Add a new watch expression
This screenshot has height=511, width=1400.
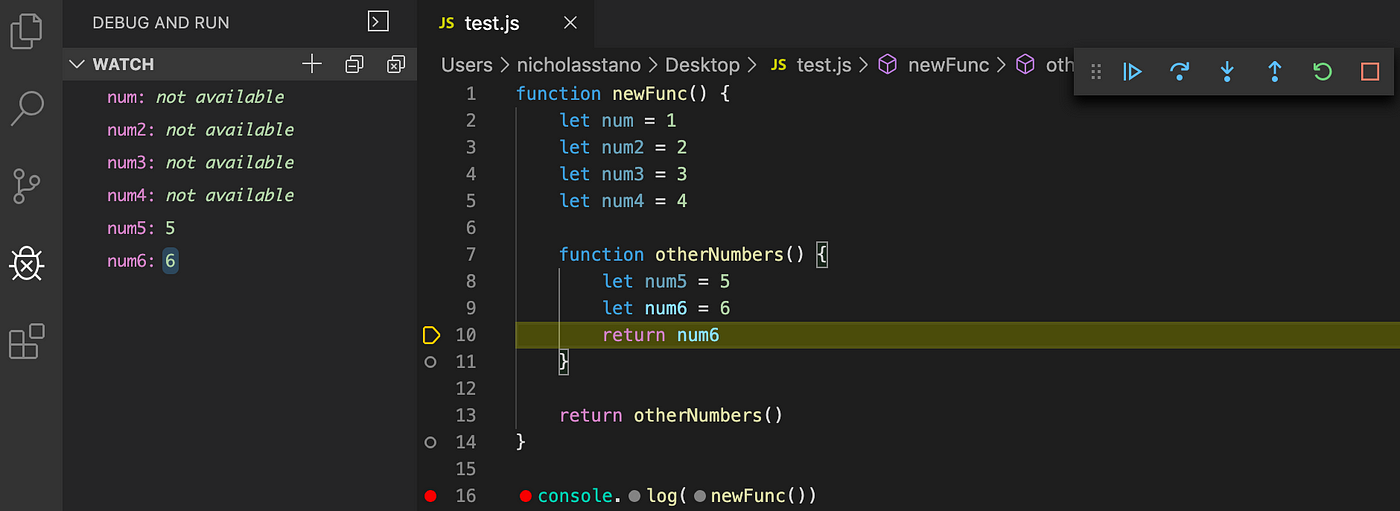coord(312,64)
